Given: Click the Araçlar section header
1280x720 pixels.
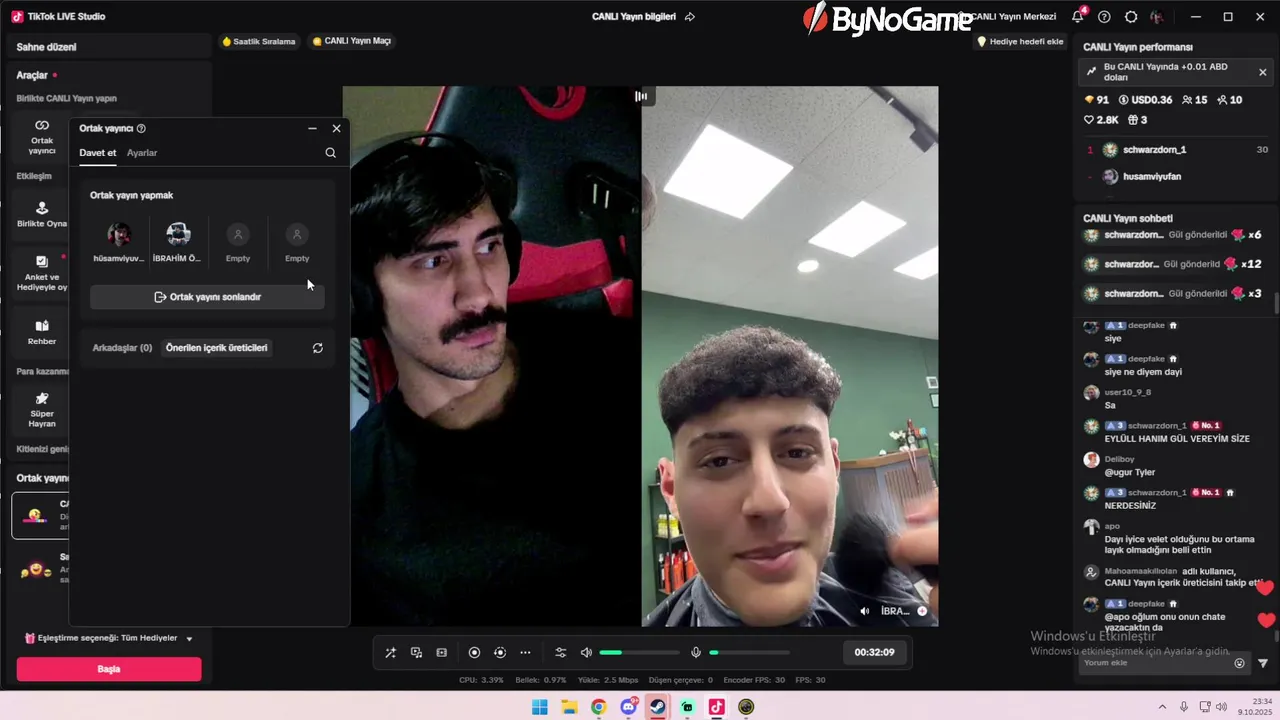Looking at the screenshot, I should click(x=32, y=75).
